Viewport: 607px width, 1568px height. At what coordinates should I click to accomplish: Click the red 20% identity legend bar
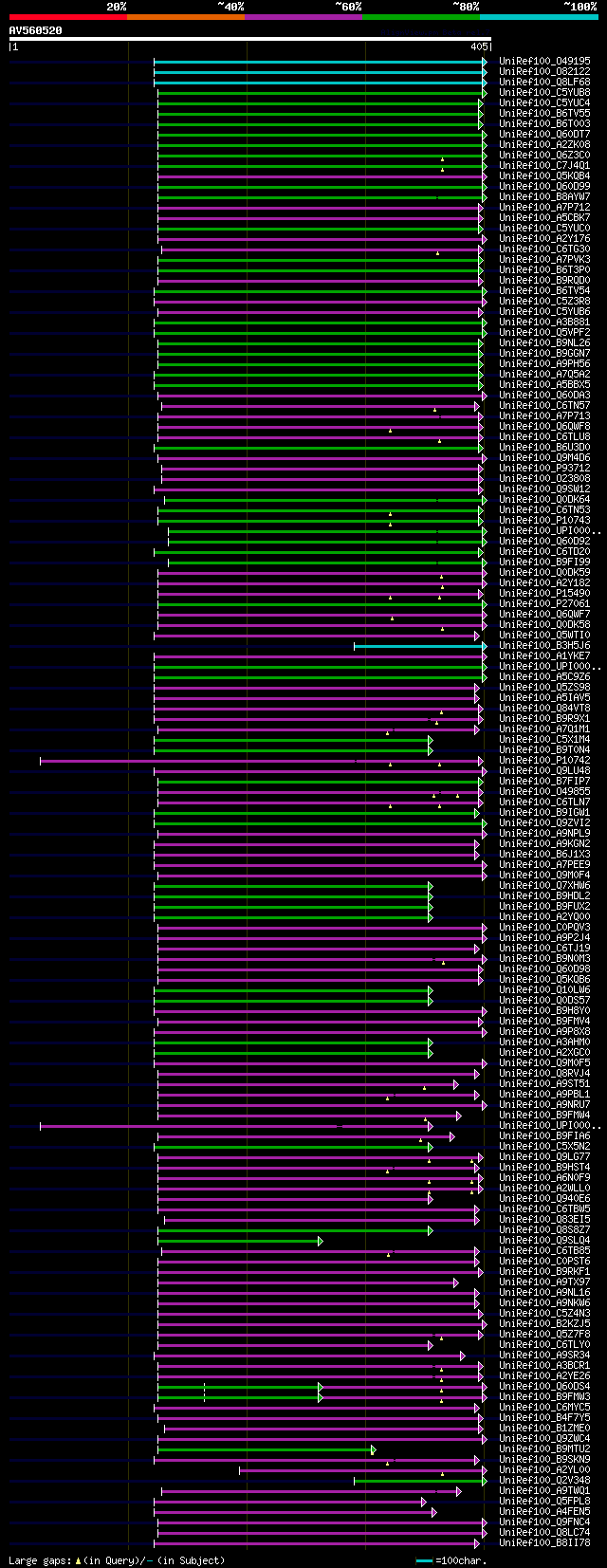68,16
